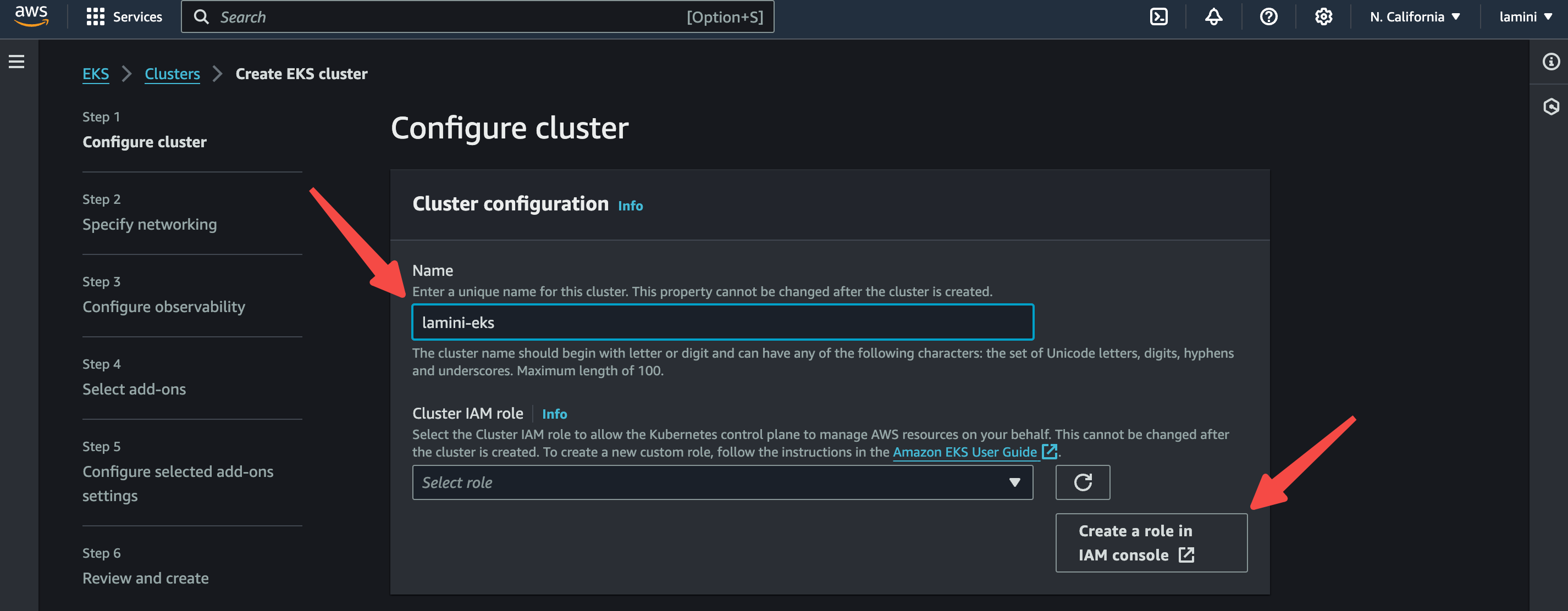1568x611 pixels.
Task: Open the info panel icon on right edge
Action: (1550, 62)
